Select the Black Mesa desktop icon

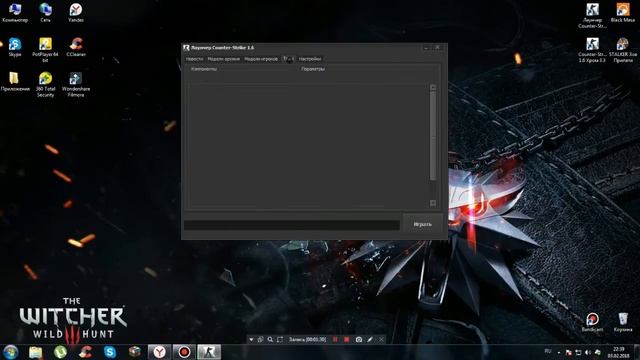pos(623,13)
